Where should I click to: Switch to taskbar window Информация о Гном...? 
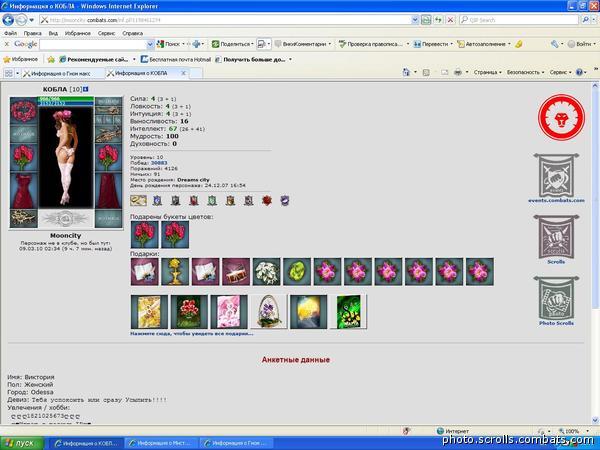[x=236, y=443]
